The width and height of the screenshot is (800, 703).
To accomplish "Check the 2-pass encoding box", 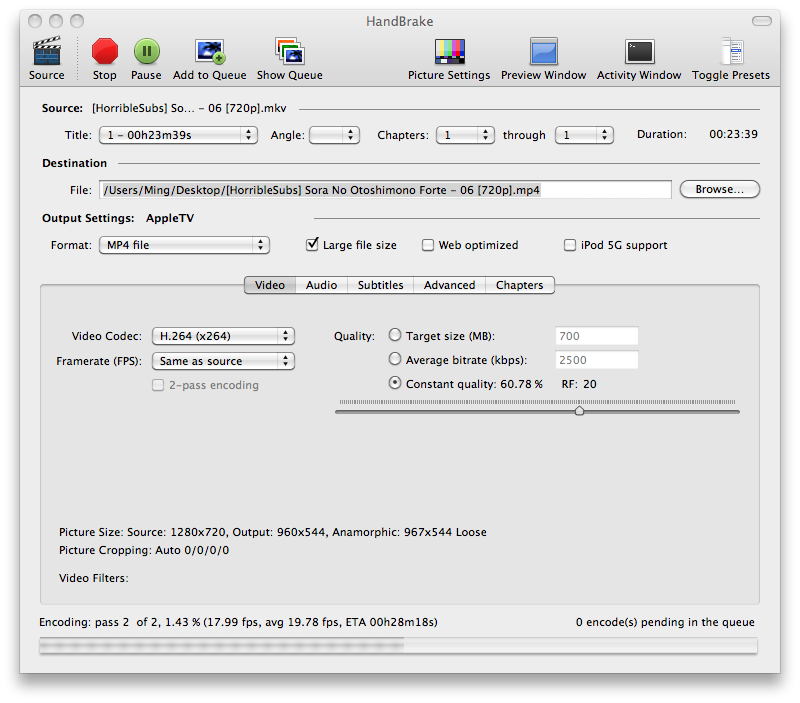I will 158,385.
